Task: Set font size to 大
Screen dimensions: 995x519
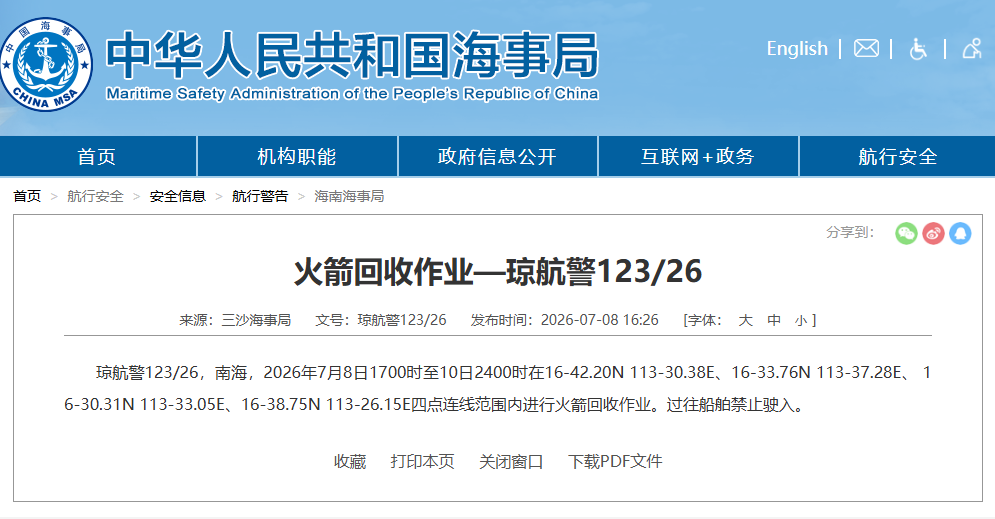Action: (x=746, y=320)
